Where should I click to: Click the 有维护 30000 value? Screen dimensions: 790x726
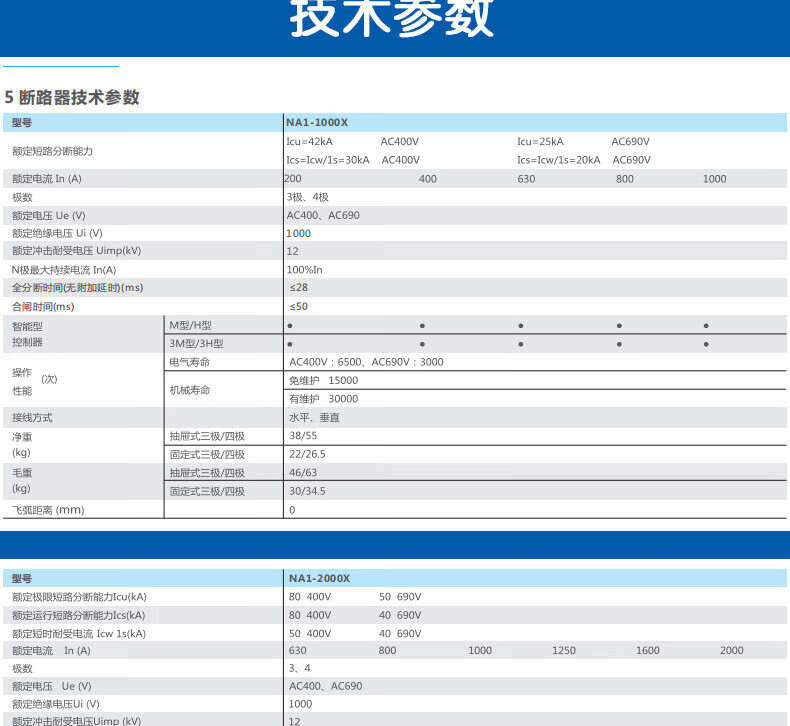tap(323, 399)
